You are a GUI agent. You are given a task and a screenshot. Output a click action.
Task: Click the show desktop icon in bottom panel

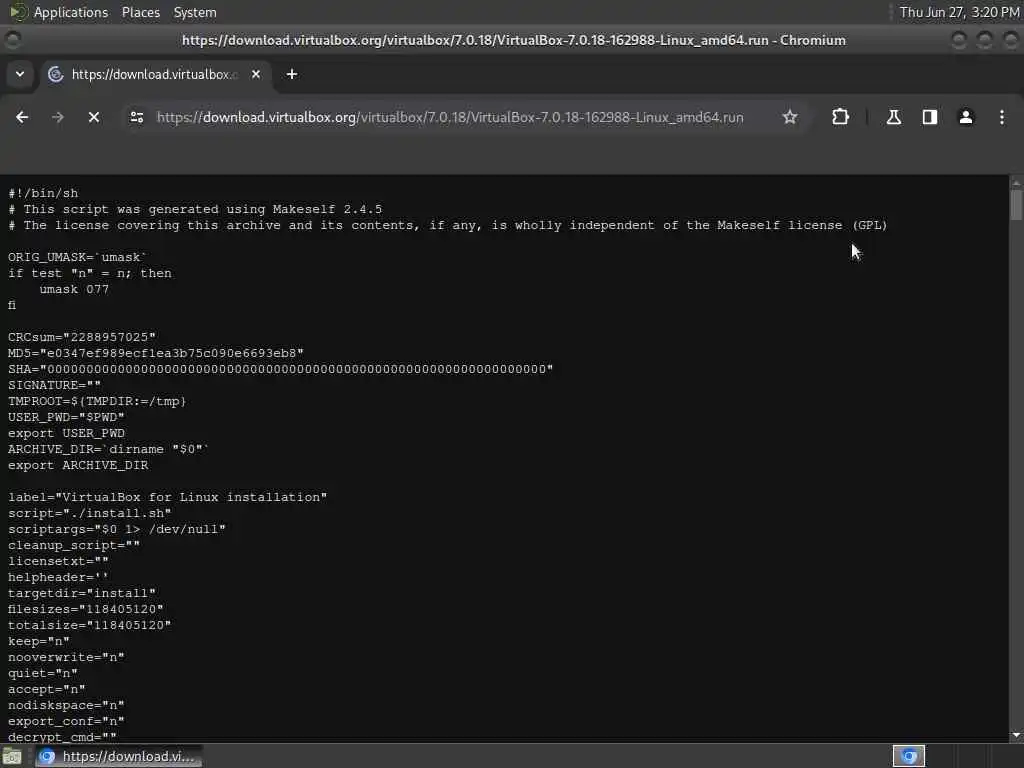click(x=12, y=756)
